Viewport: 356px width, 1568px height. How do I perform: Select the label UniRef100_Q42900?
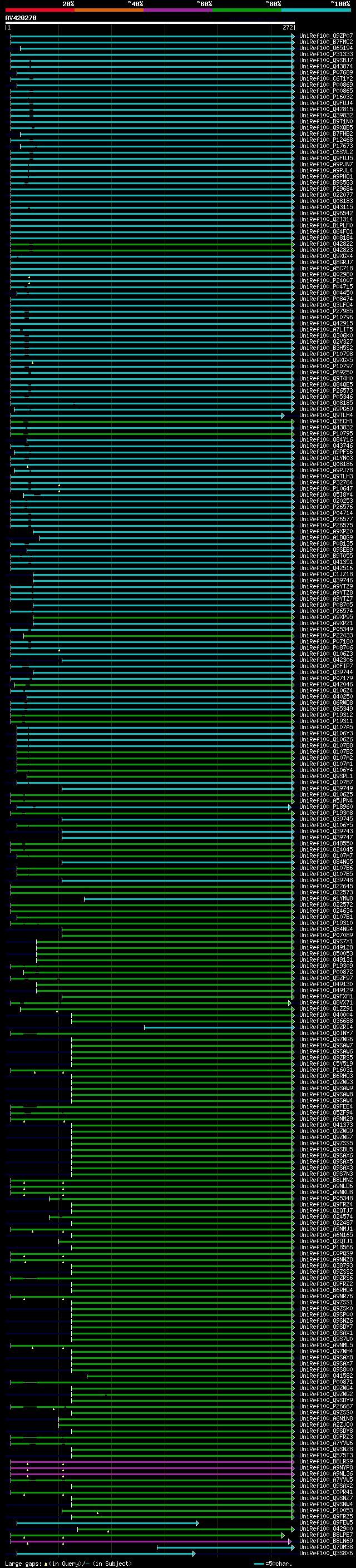(326, 1529)
